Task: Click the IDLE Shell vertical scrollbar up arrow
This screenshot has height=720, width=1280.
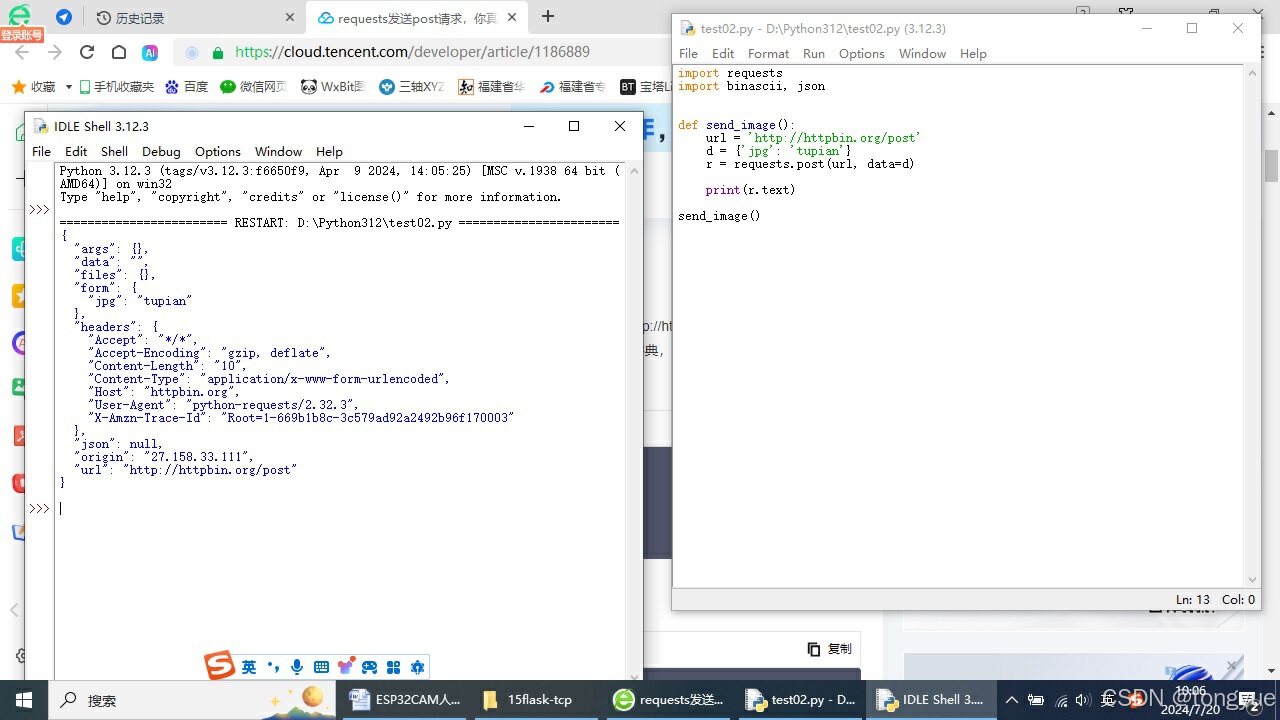Action: pos(634,170)
